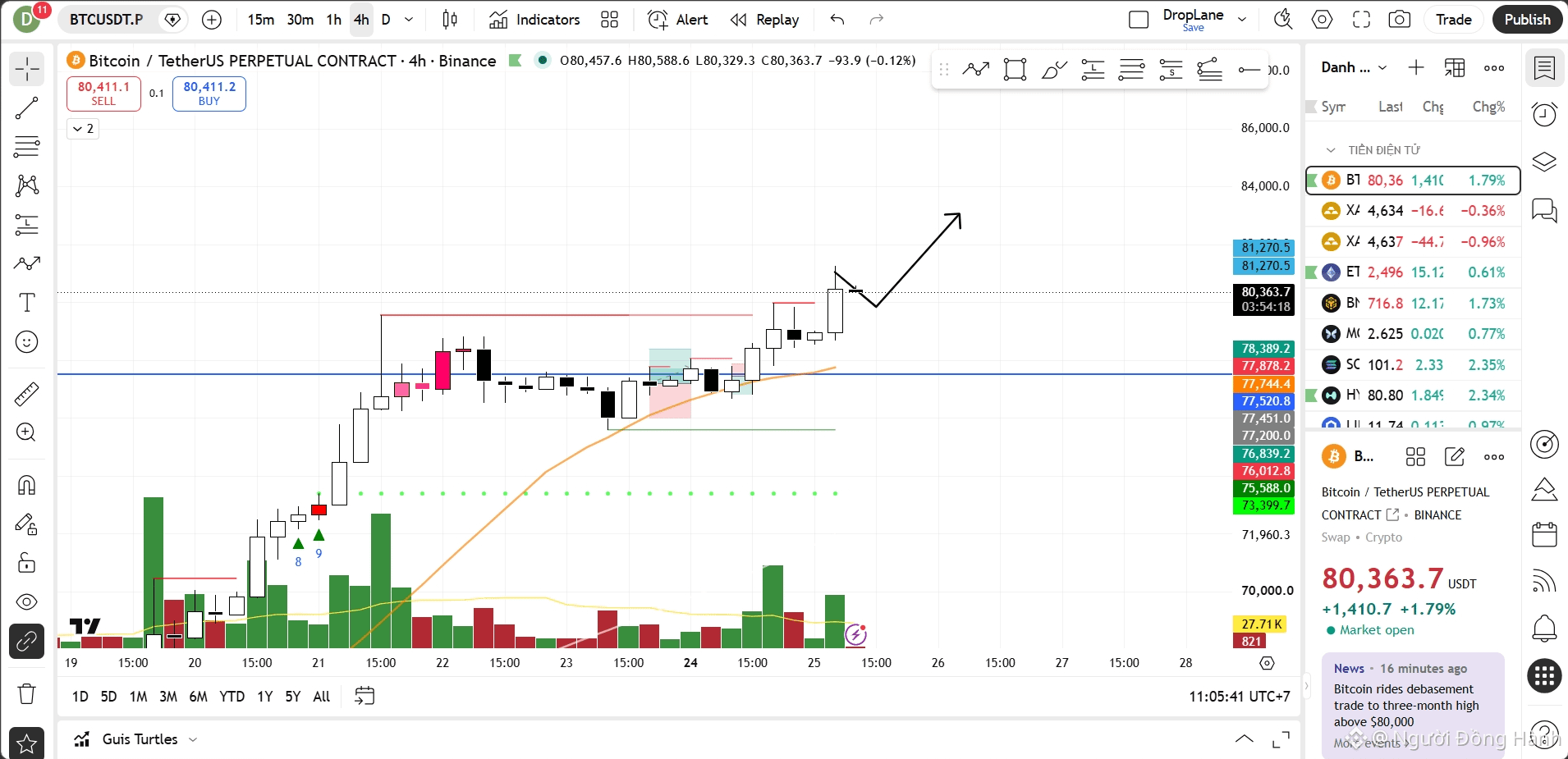Hide all drawings with eye icon
1568x759 pixels.
pos(27,602)
